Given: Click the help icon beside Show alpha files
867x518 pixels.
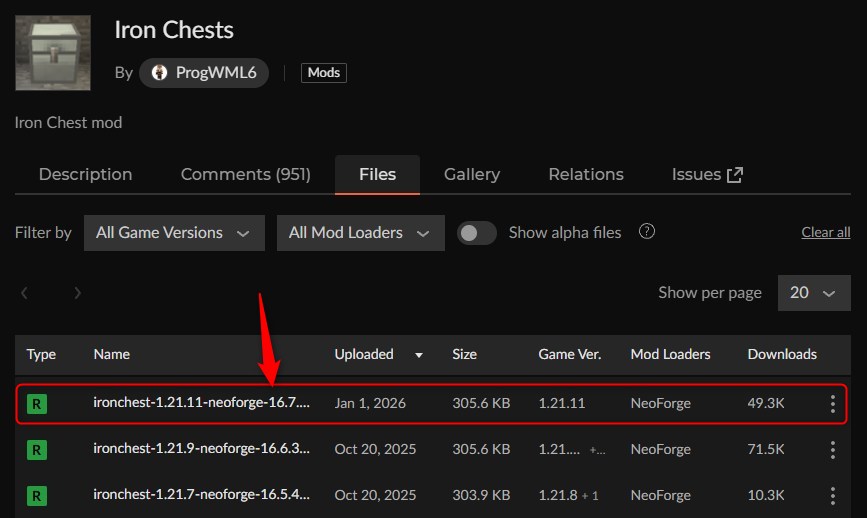Looking at the screenshot, I should tap(647, 231).
